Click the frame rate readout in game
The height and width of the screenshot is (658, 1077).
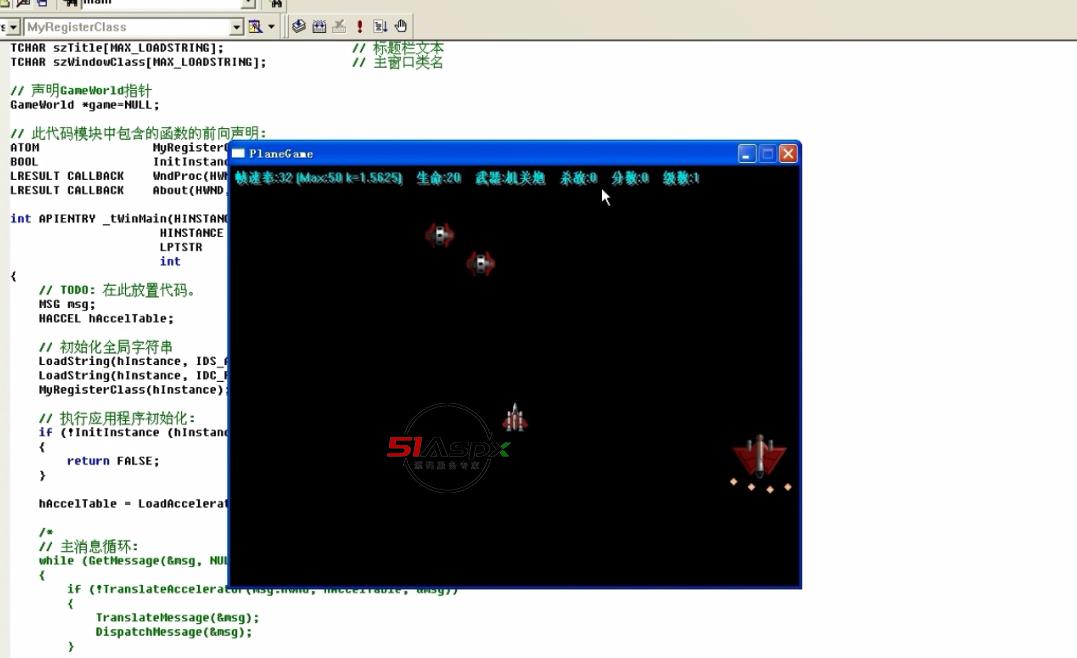pos(319,178)
